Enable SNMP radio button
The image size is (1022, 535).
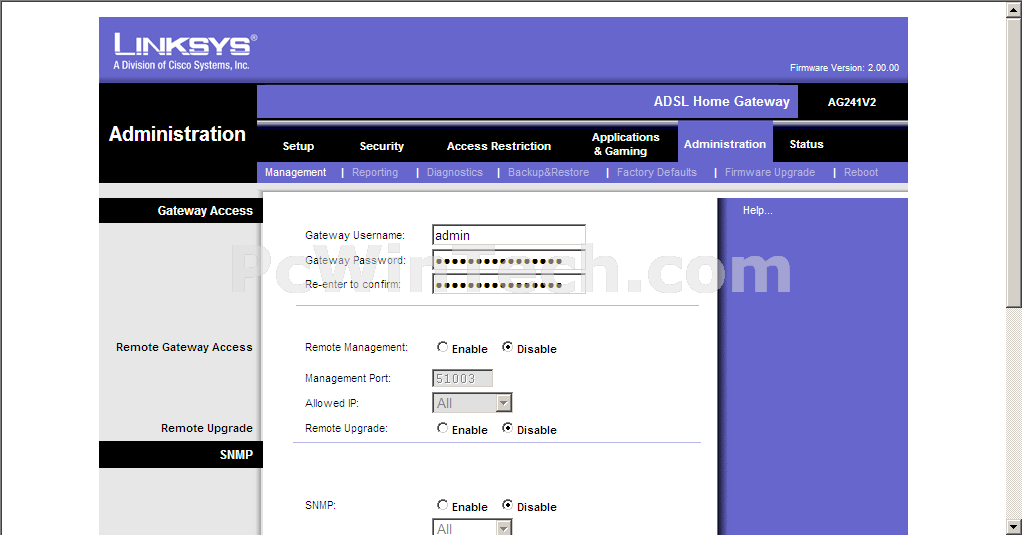[443, 505]
